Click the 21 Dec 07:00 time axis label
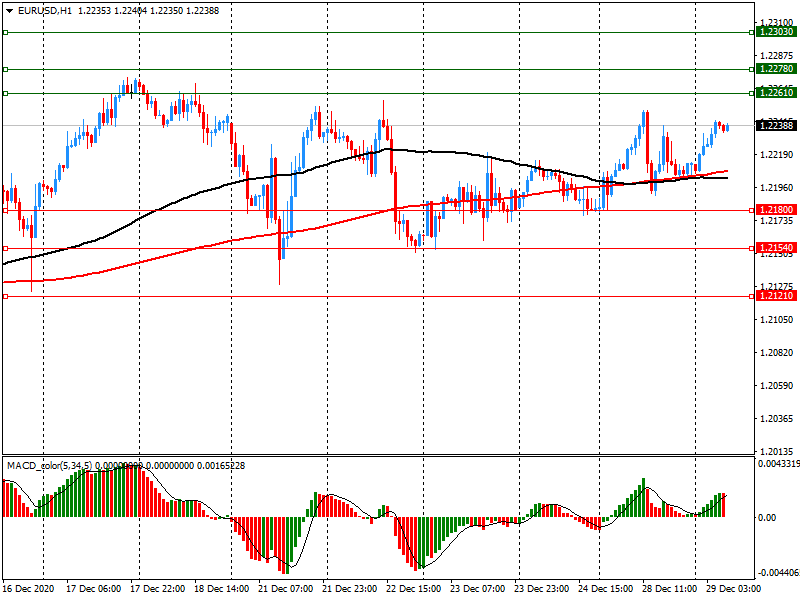 [287, 589]
